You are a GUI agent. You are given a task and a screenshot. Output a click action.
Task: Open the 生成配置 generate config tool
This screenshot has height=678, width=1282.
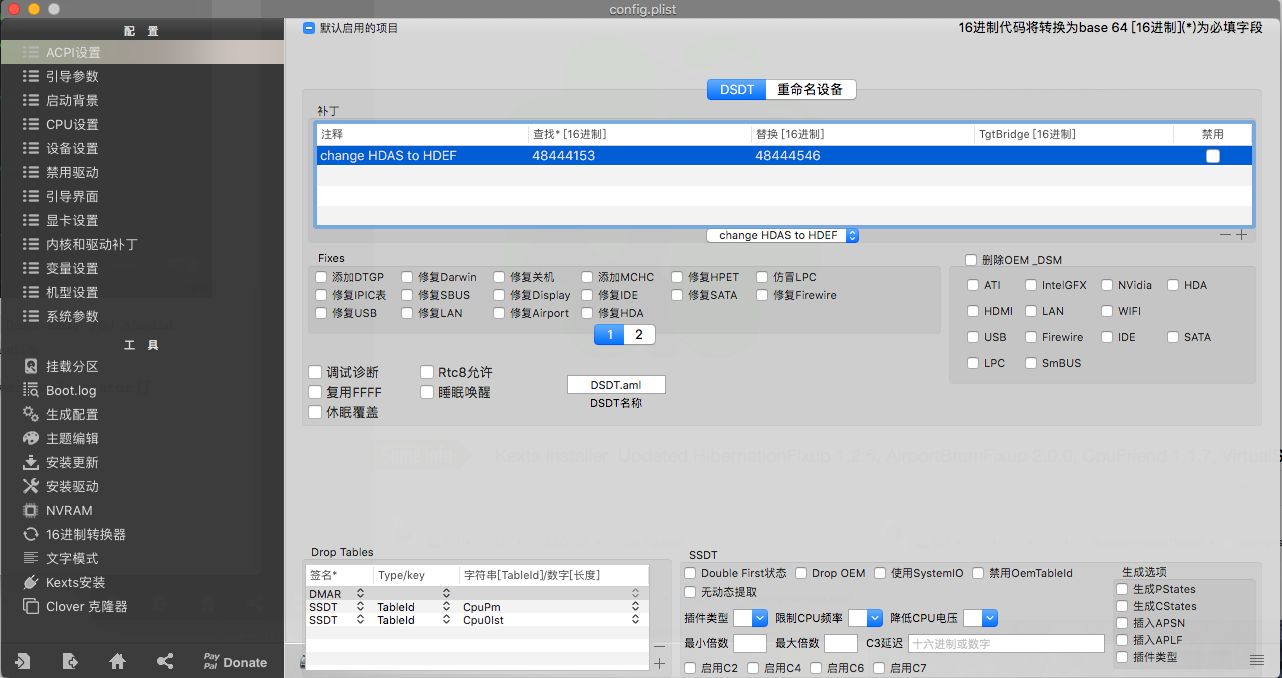coord(72,414)
